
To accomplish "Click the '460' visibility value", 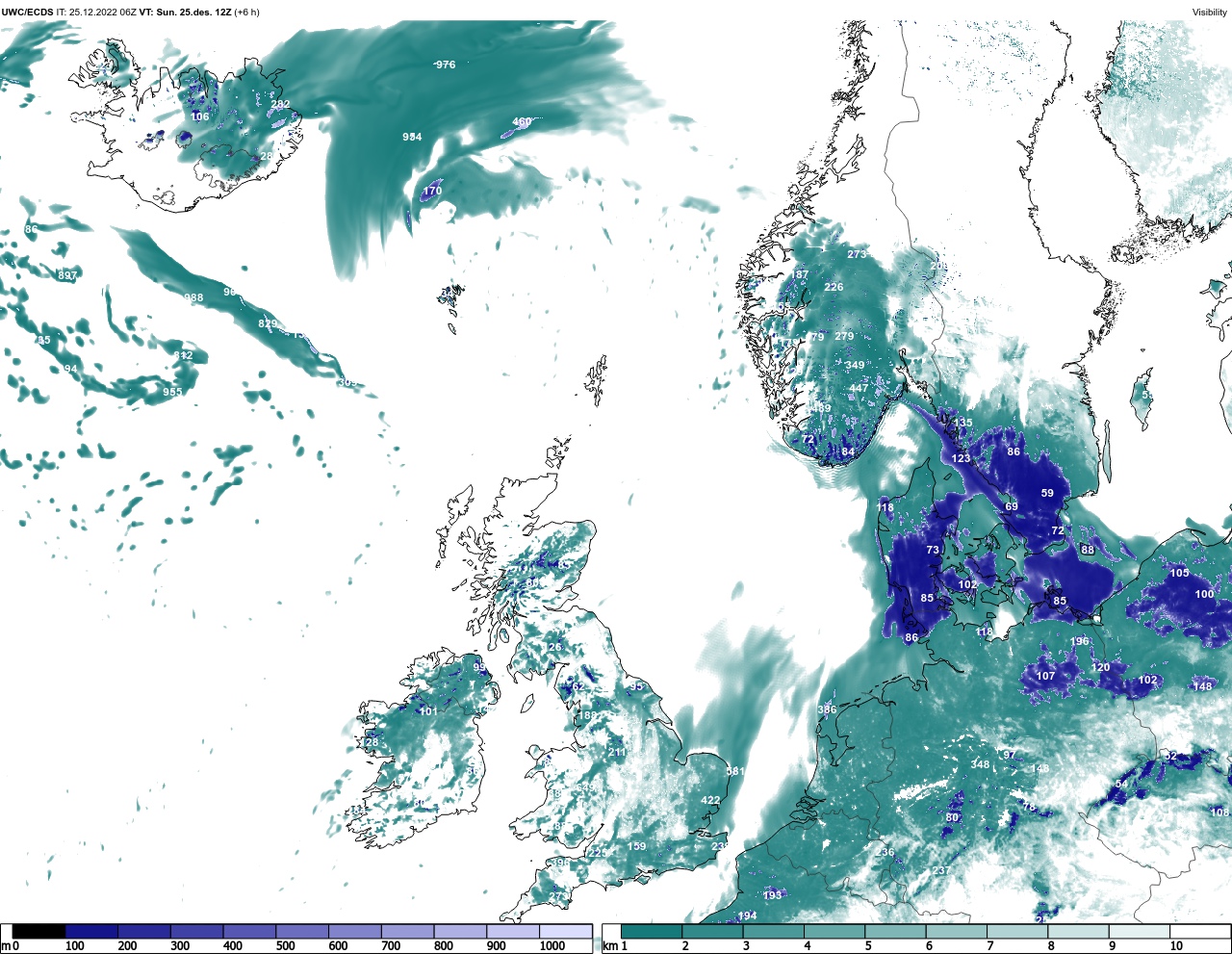I will tap(522, 122).
